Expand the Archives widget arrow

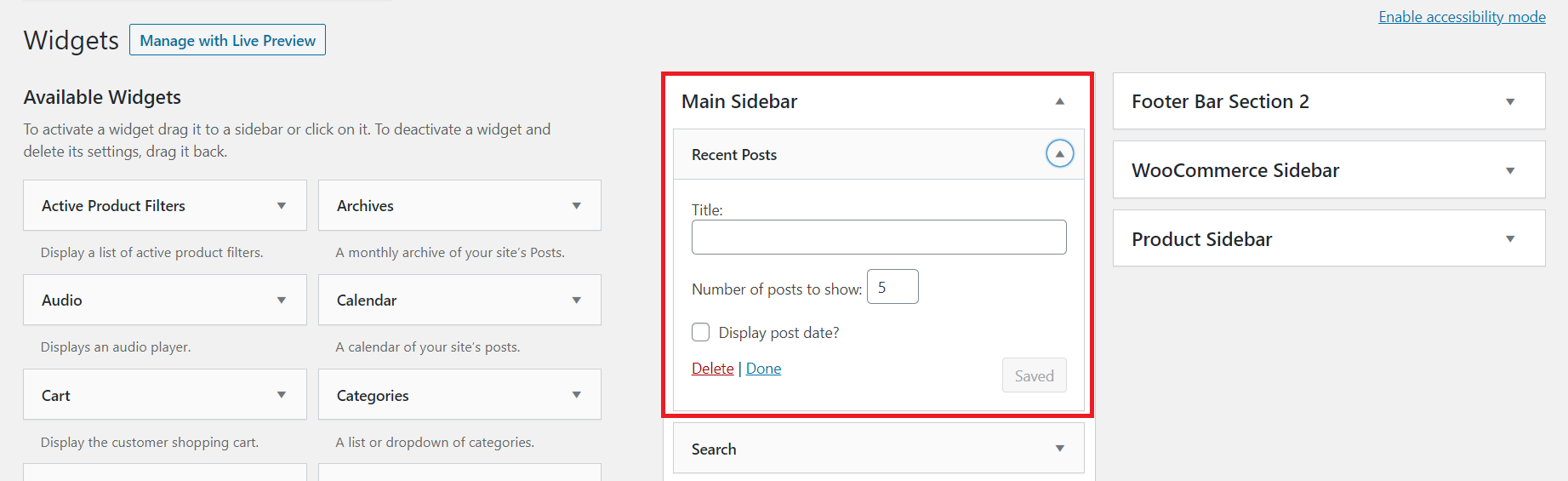click(577, 206)
